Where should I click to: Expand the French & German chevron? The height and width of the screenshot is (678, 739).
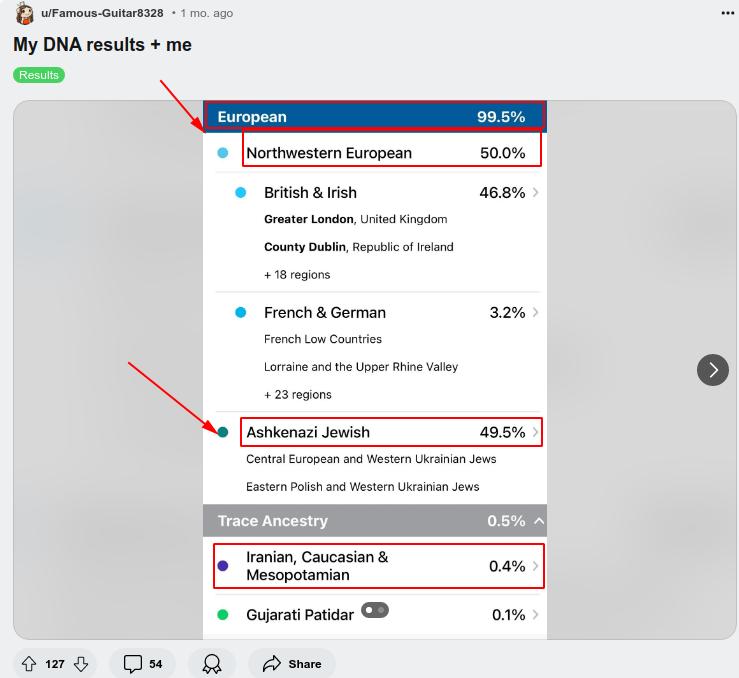[537, 313]
